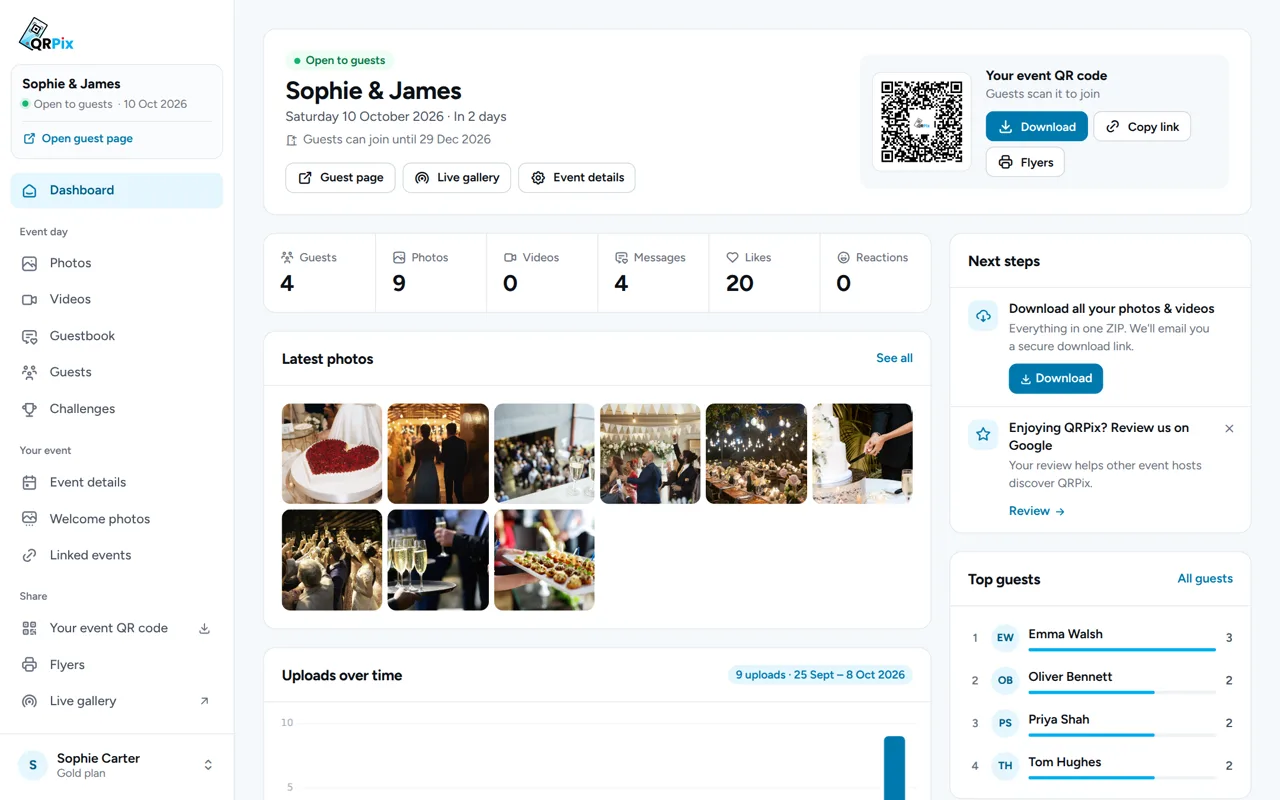Click the QRPix logo

[46, 35]
